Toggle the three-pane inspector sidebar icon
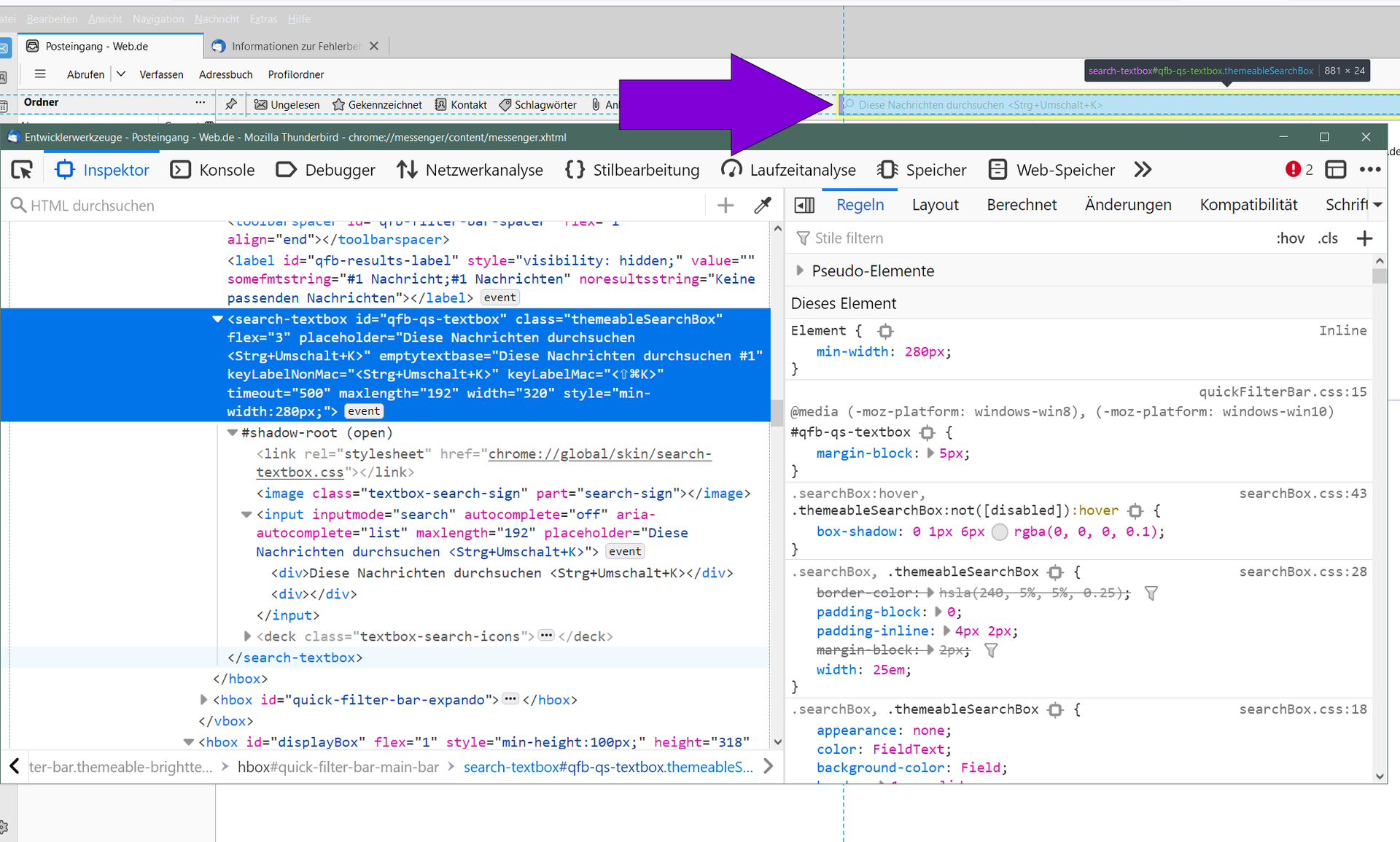1400x842 pixels. [x=804, y=206]
